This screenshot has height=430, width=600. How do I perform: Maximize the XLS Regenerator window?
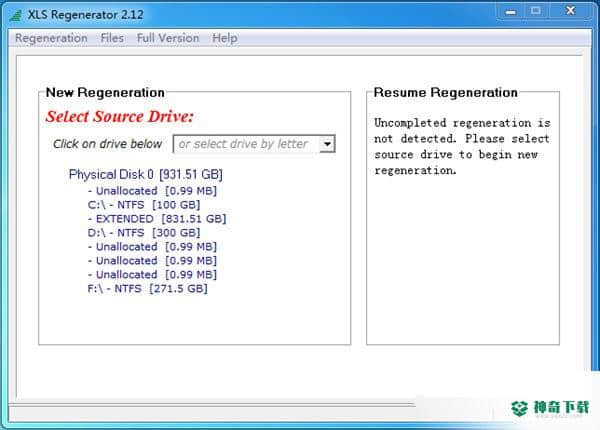coord(536,11)
